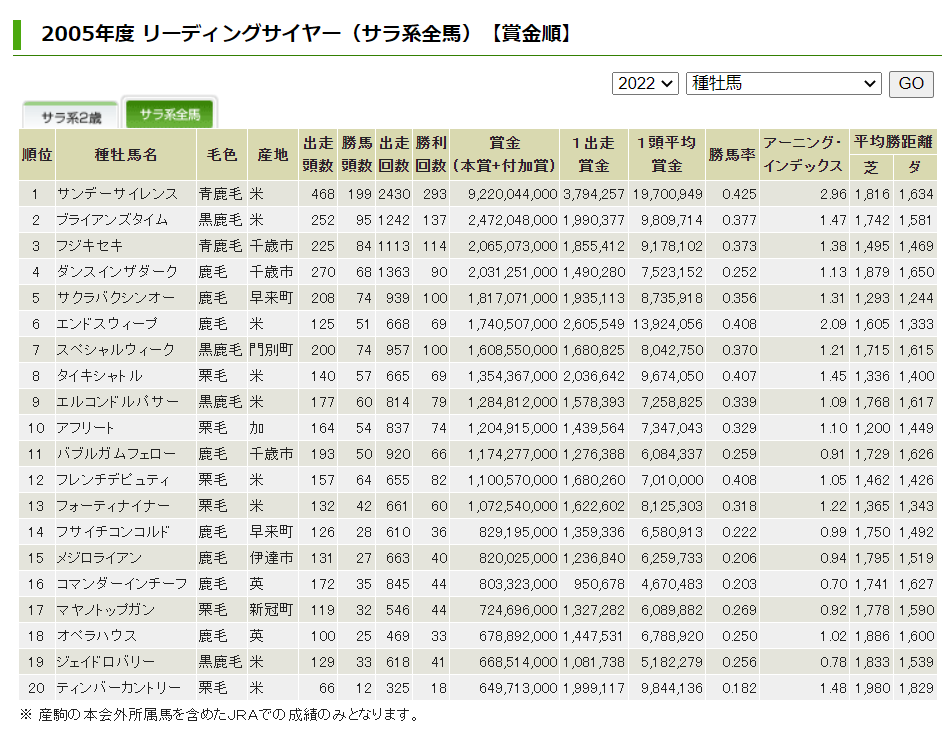Click origin cell 新冠町
Viewport: 950px width, 750px height.
pos(271,610)
